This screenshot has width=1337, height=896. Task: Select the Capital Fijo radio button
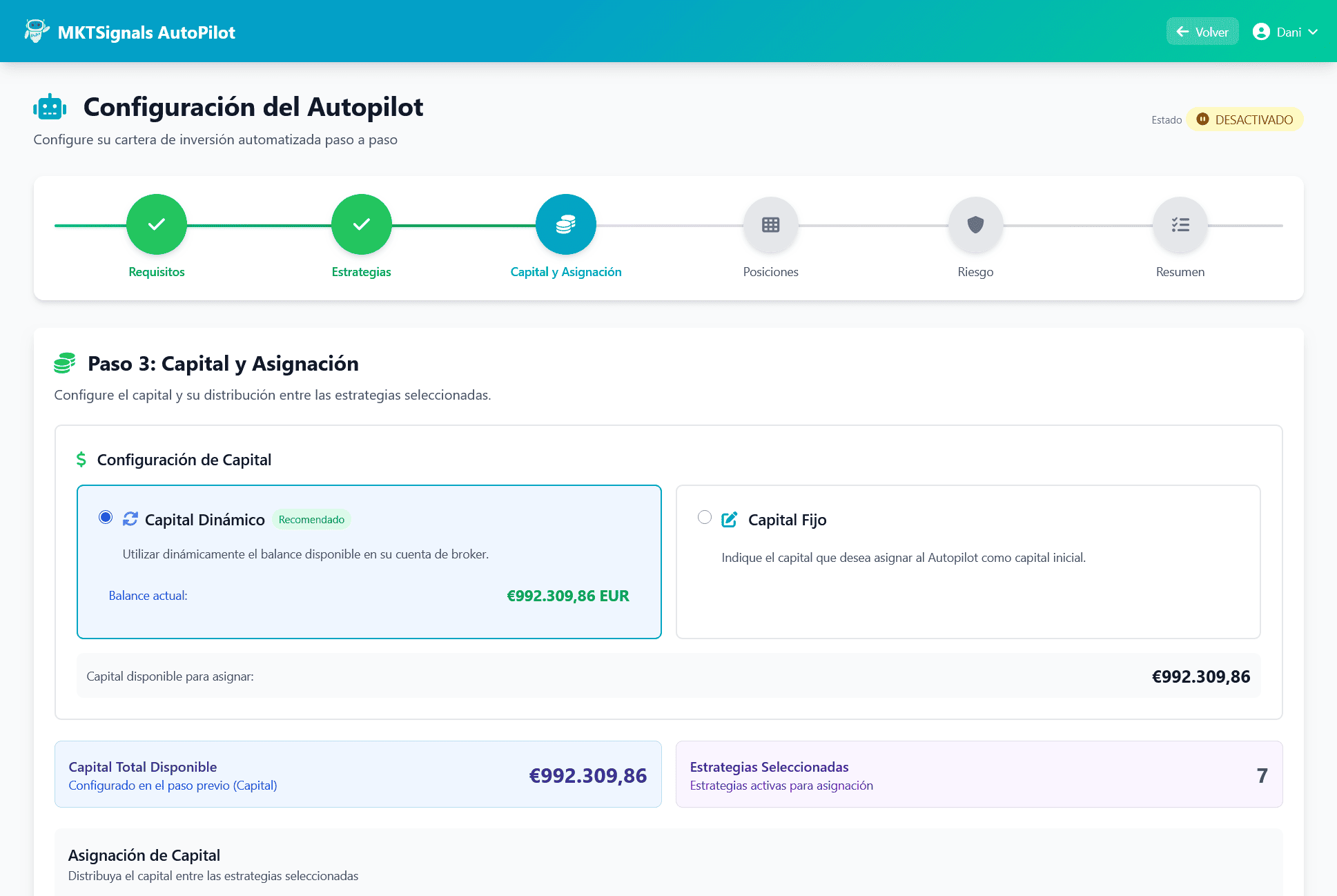point(705,517)
